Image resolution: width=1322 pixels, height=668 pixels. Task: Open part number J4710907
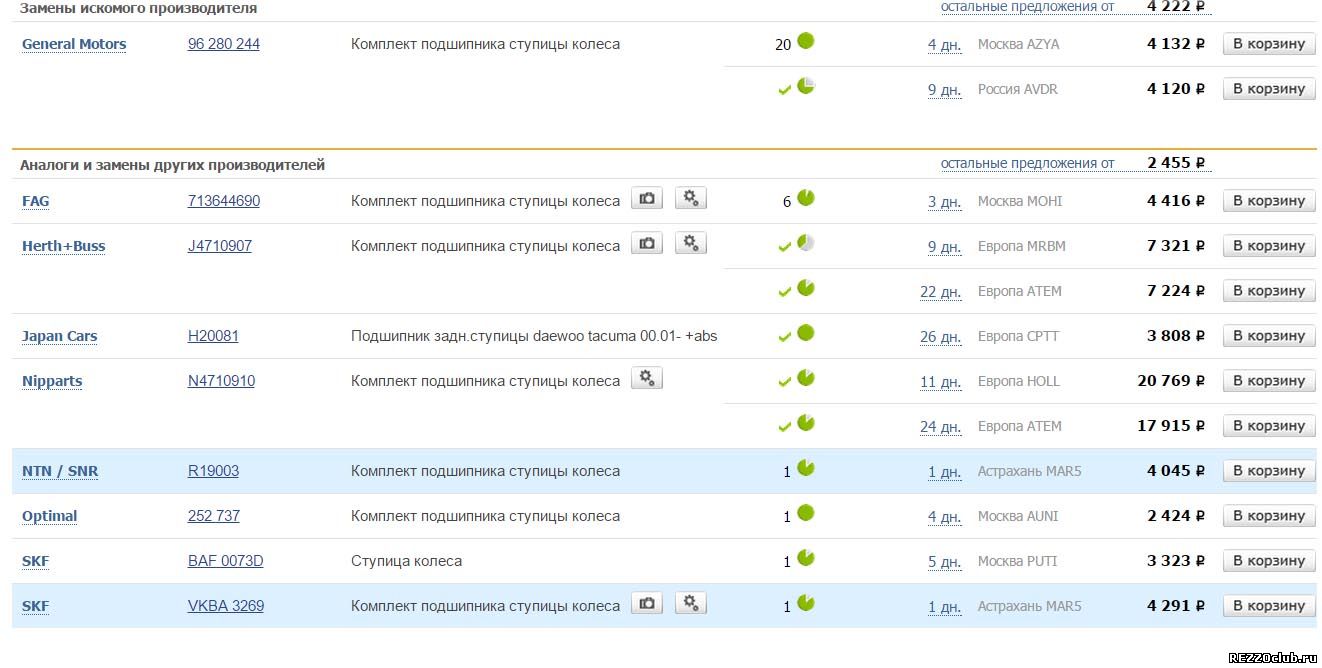point(220,246)
